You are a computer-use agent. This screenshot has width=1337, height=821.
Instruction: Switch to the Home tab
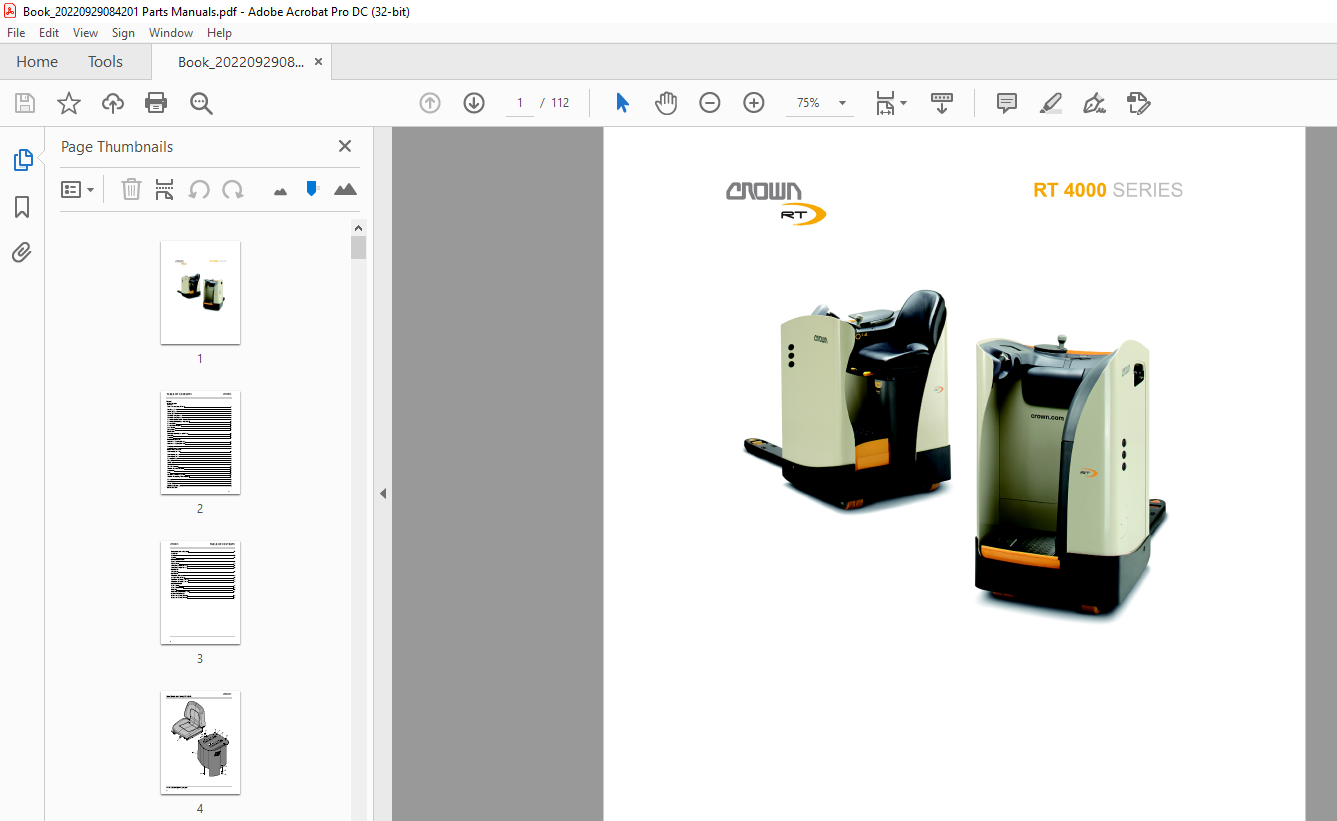37,62
